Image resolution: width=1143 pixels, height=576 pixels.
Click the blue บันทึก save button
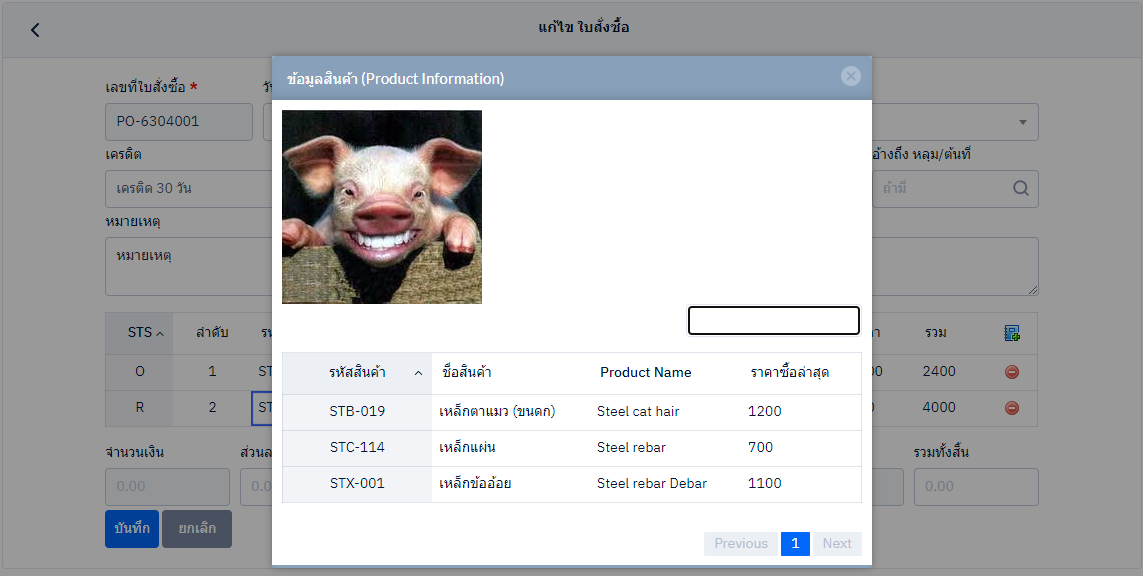(132, 529)
